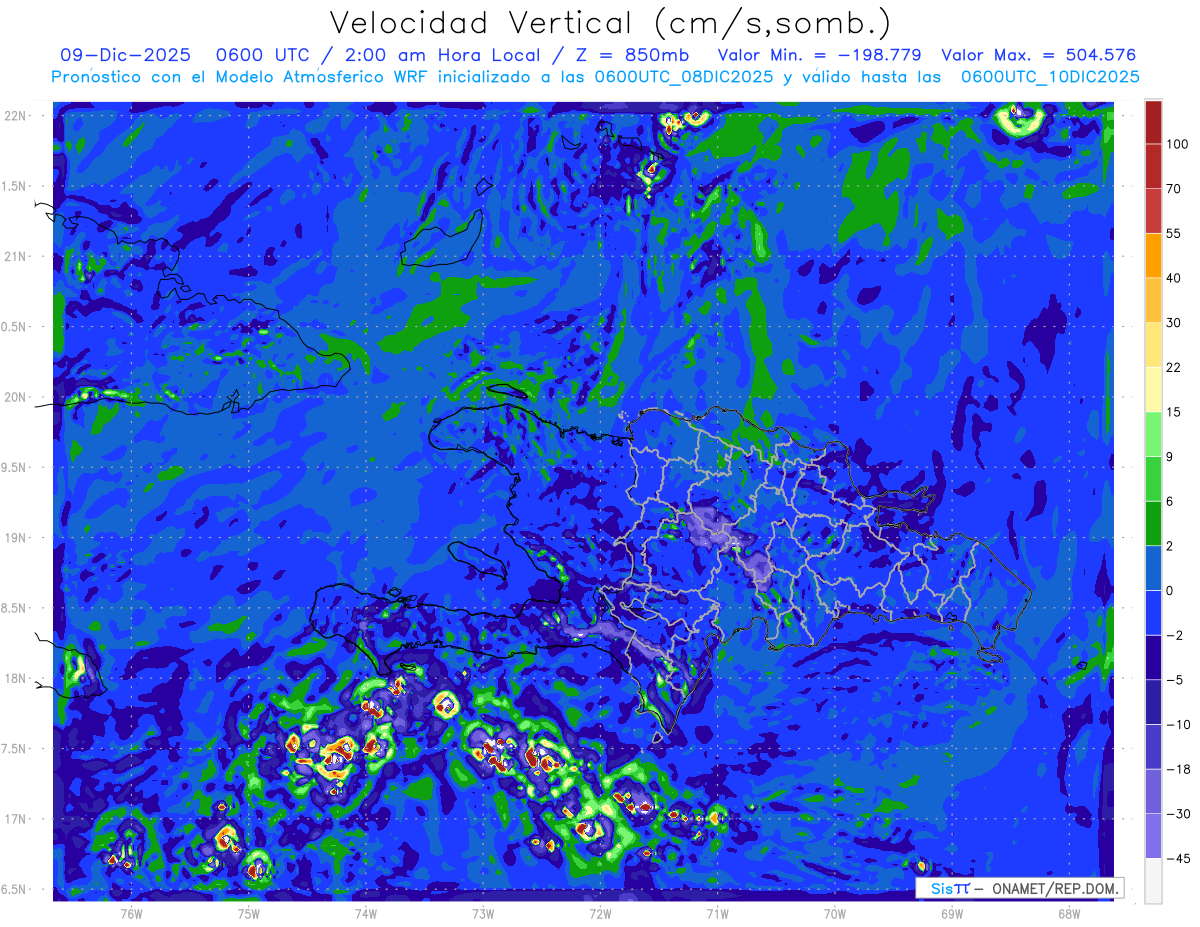Screen dimensions: 1200x927
Task: Click the longitude label "70W"
Action: [835, 914]
